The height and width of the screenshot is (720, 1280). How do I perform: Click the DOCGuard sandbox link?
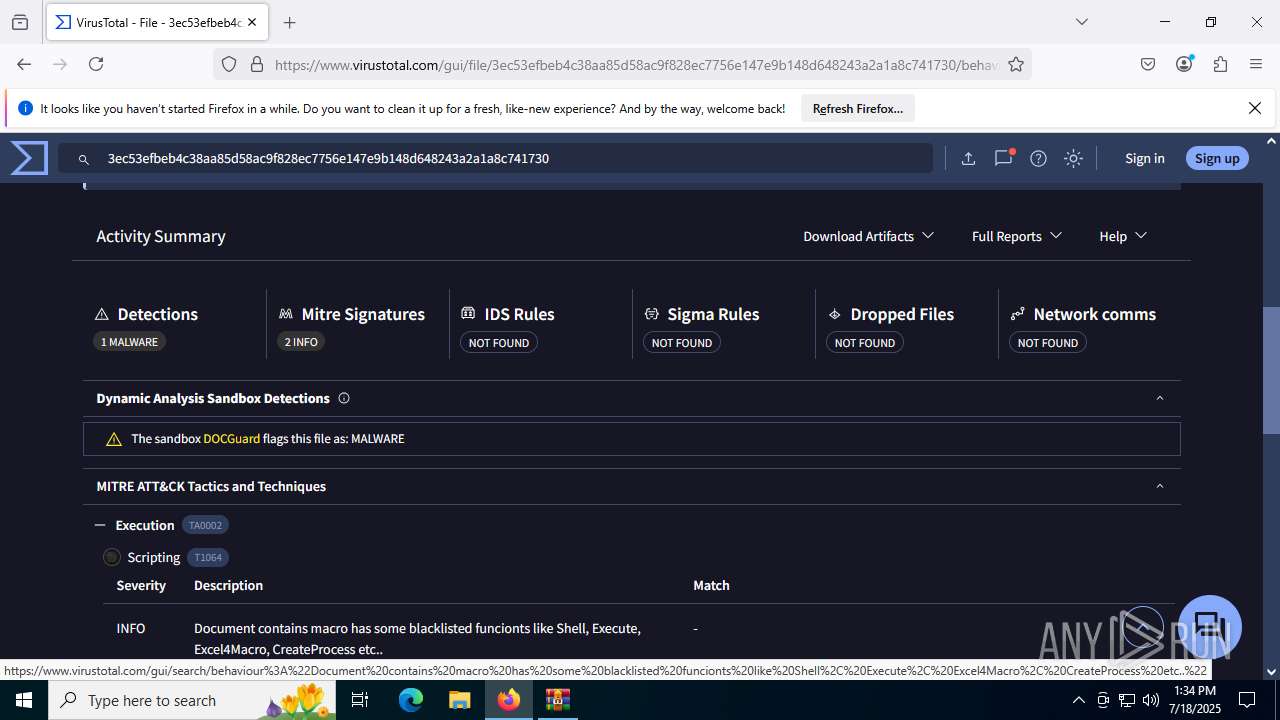(231, 438)
